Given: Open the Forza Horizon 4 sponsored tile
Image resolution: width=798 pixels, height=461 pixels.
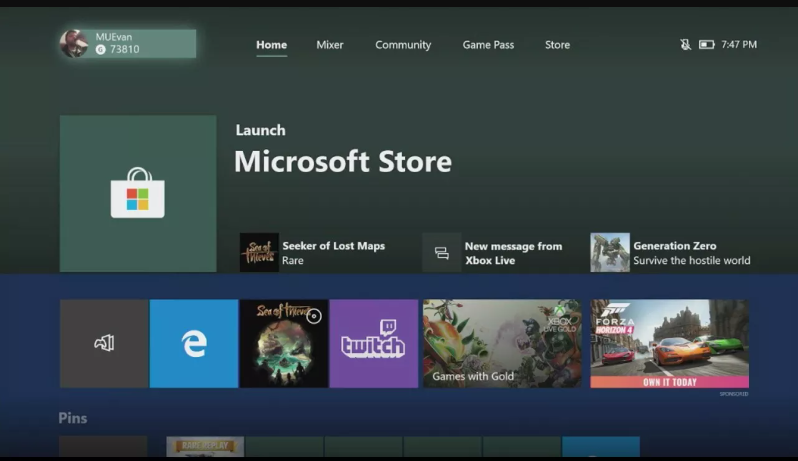Looking at the screenshot, I should click(669, 343).
